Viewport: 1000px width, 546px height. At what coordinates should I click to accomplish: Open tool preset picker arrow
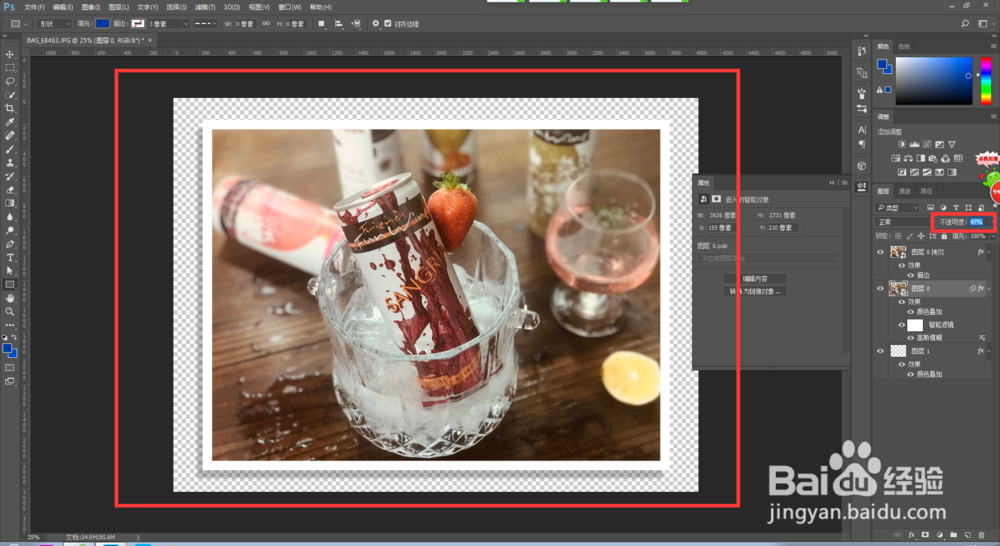pos(26,24)
